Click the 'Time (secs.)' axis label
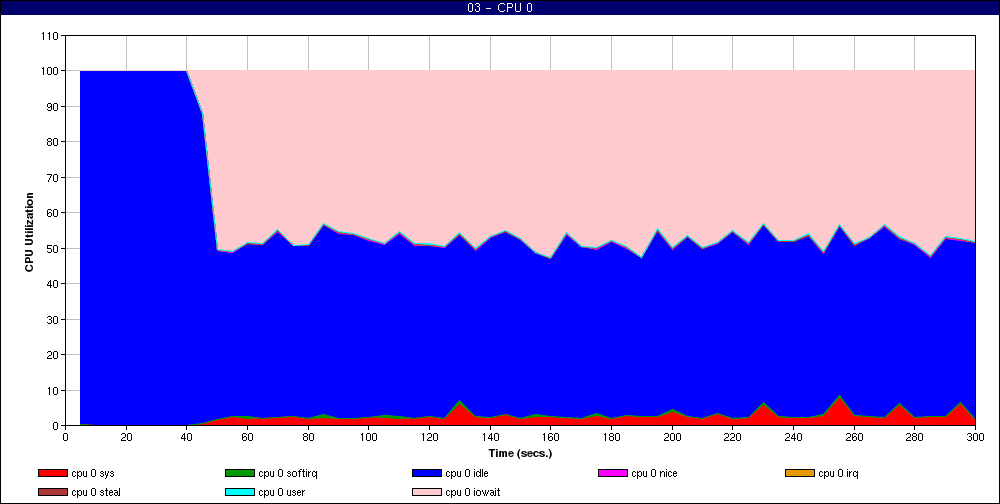1000x504 pixels. 520,454
